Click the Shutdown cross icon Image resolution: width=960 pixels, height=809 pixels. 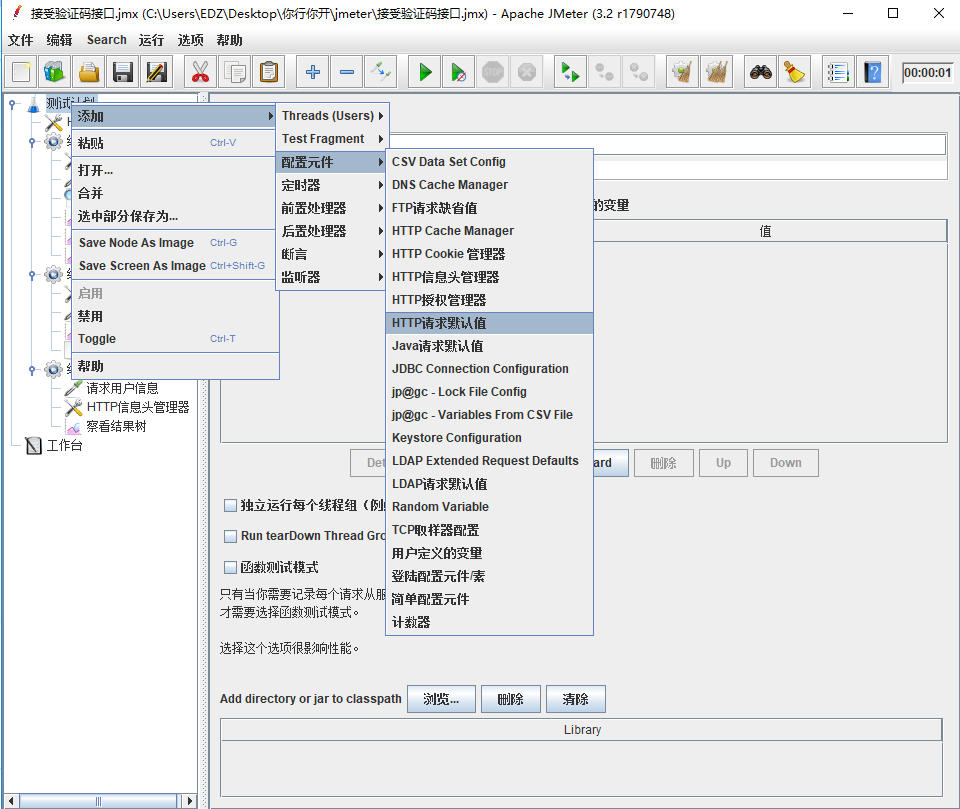(527, 72)
